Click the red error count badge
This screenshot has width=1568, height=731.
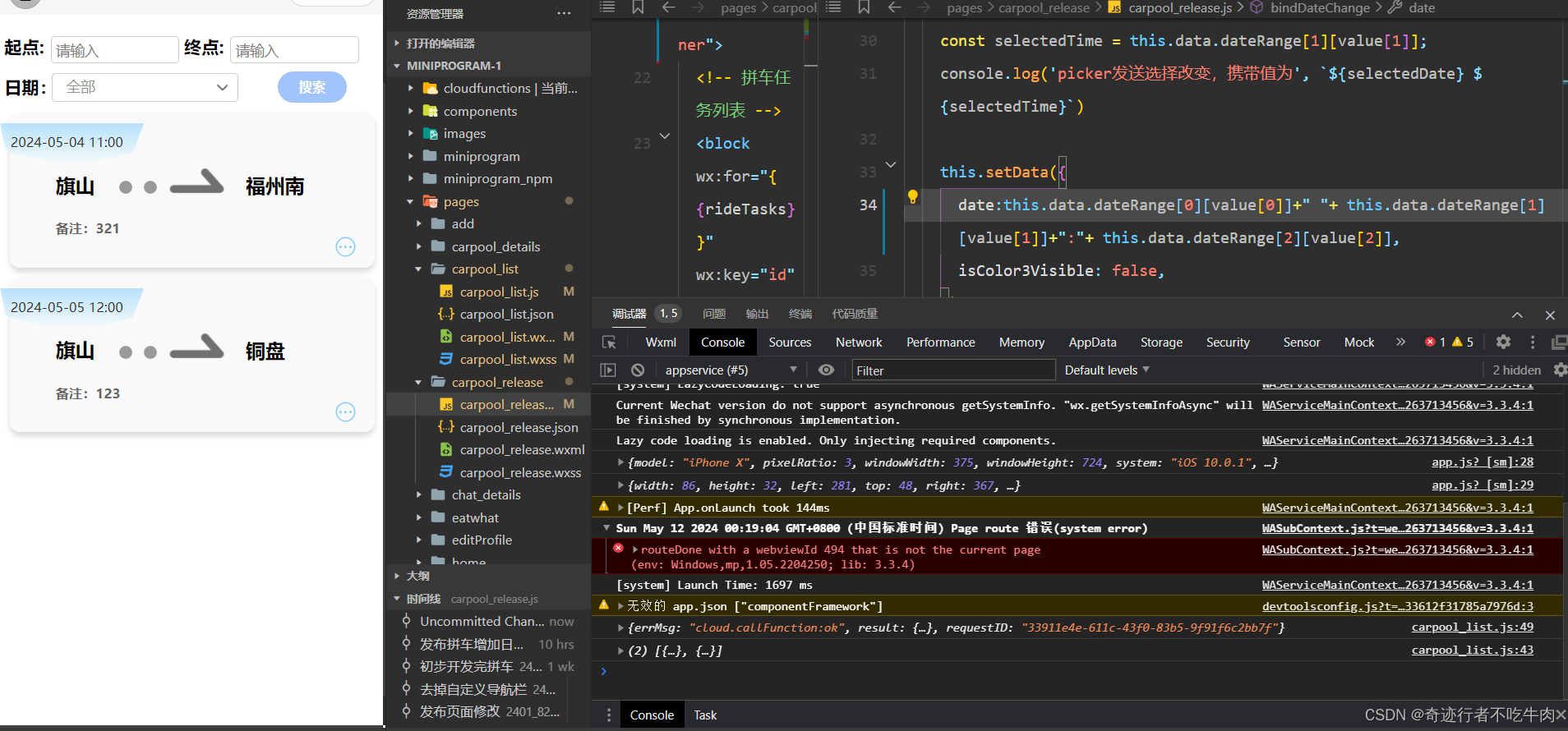tap(1436, 342)
